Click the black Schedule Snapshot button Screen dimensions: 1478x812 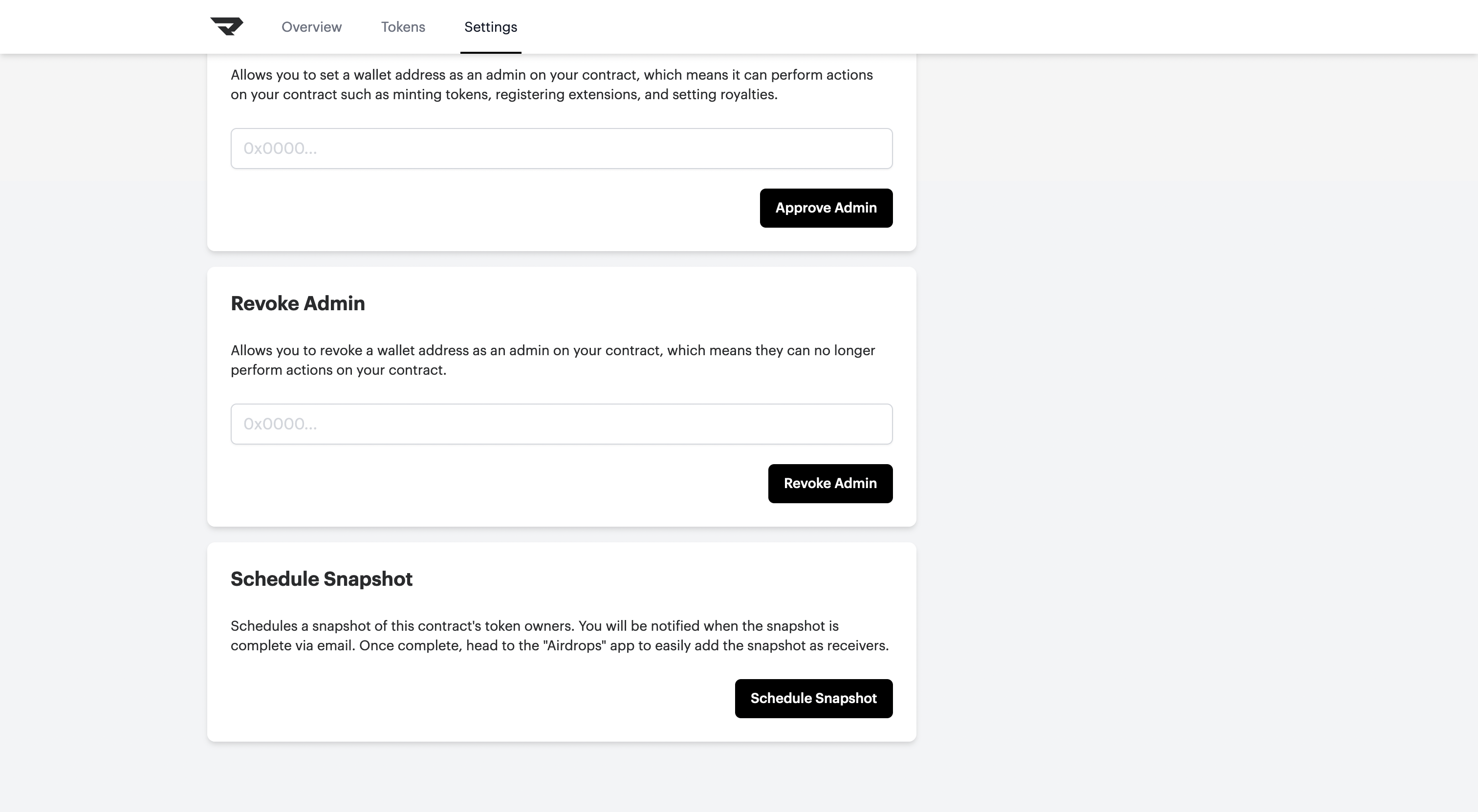(814, 699)
